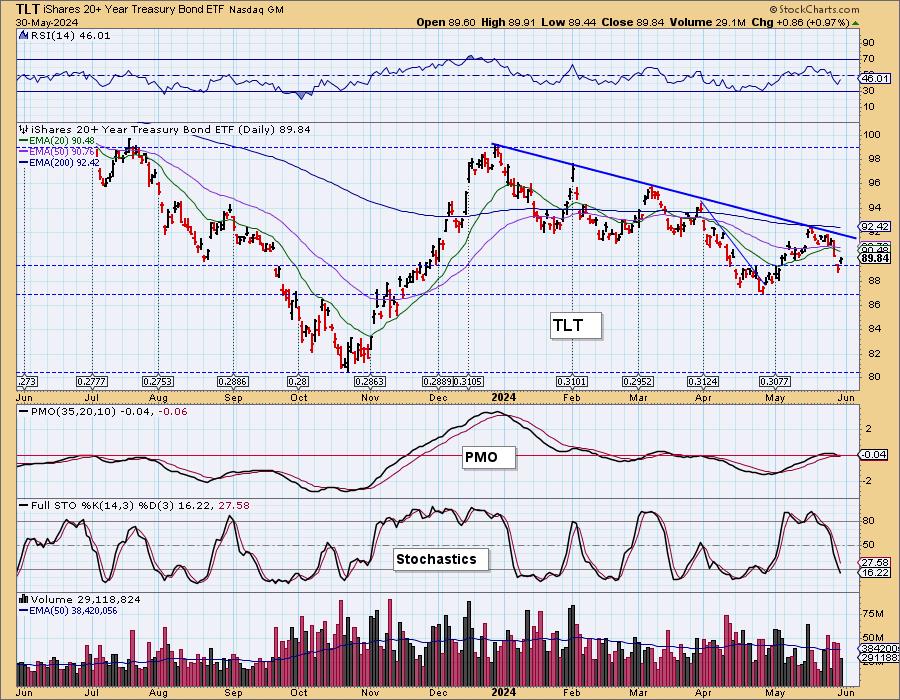The width and height of the screenshot is (900, 700).
Task: Click the blue declining trendline on price chart
Action: tap(674, 190)
